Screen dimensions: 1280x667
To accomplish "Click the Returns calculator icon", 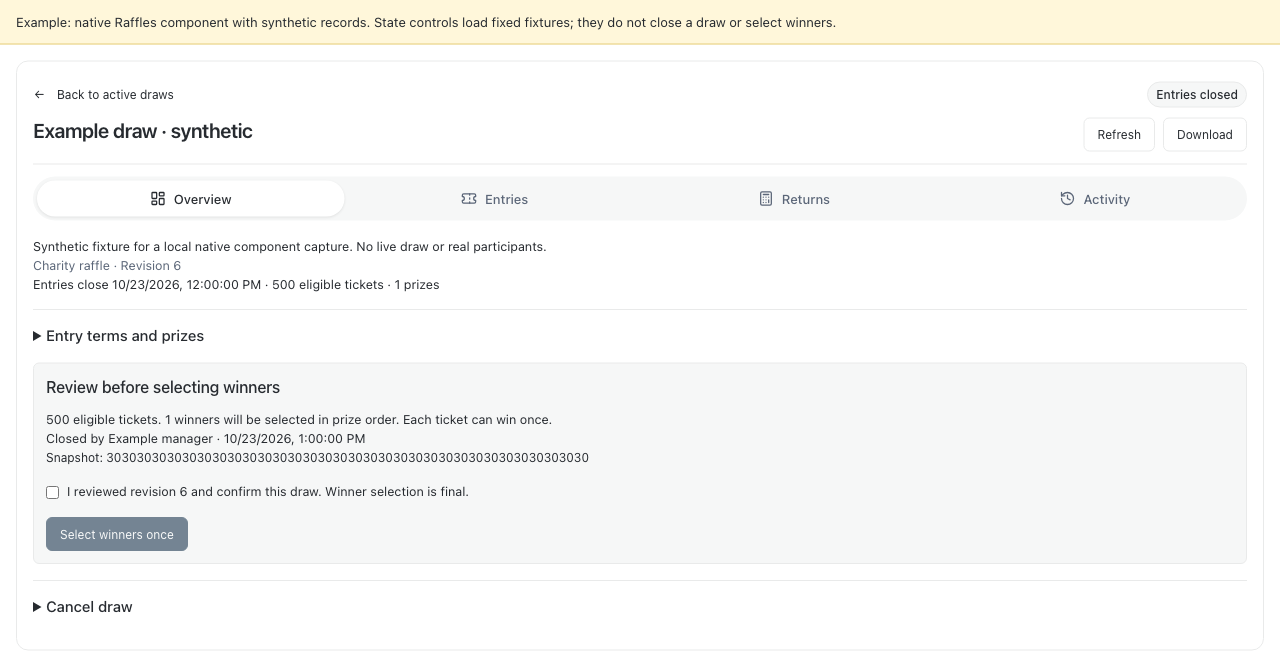I will pyautogui.click(x=766, y=199).
